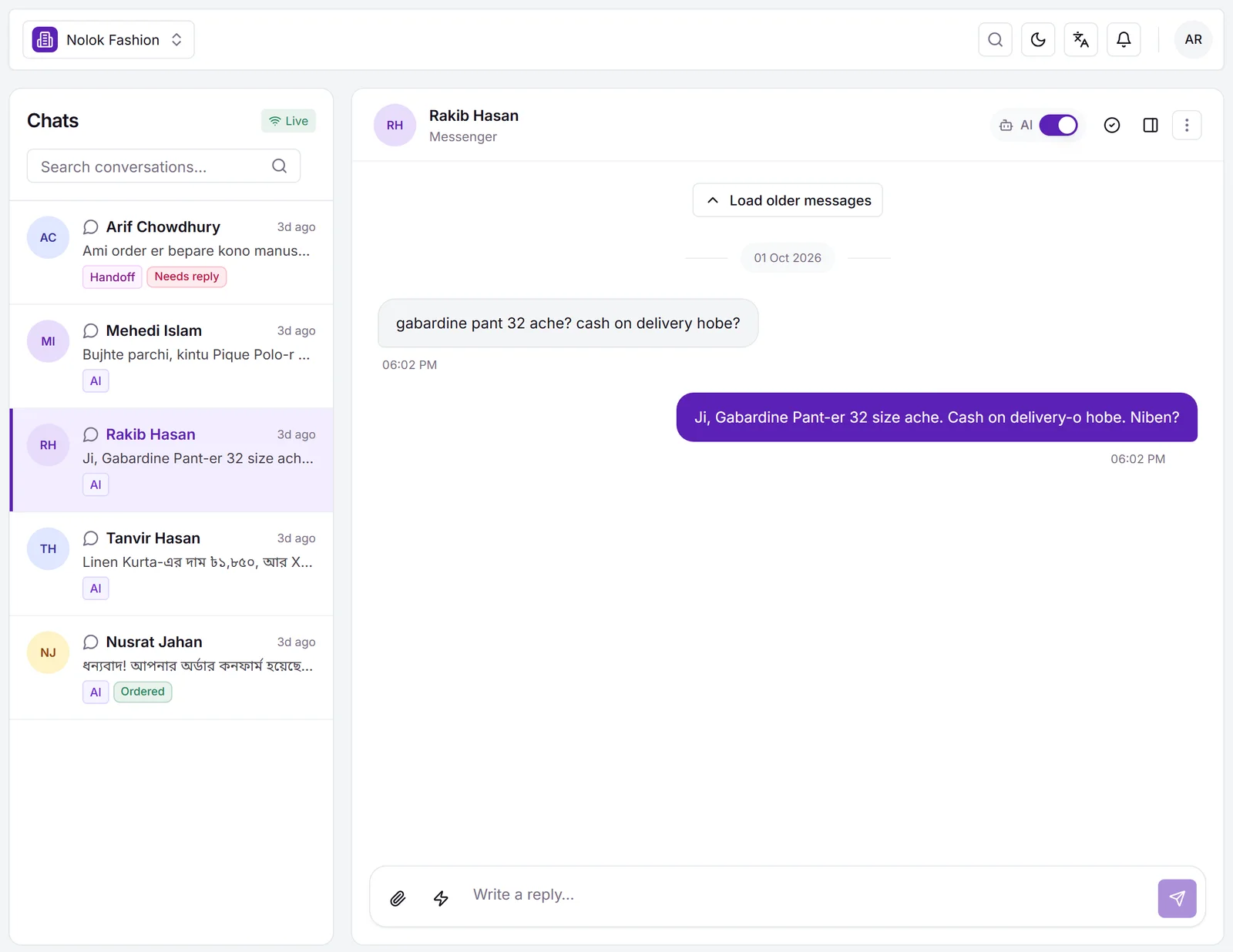Click the magnifier in Search conversations box
This screenshot has height=952, width=1233.
point(279,166)
